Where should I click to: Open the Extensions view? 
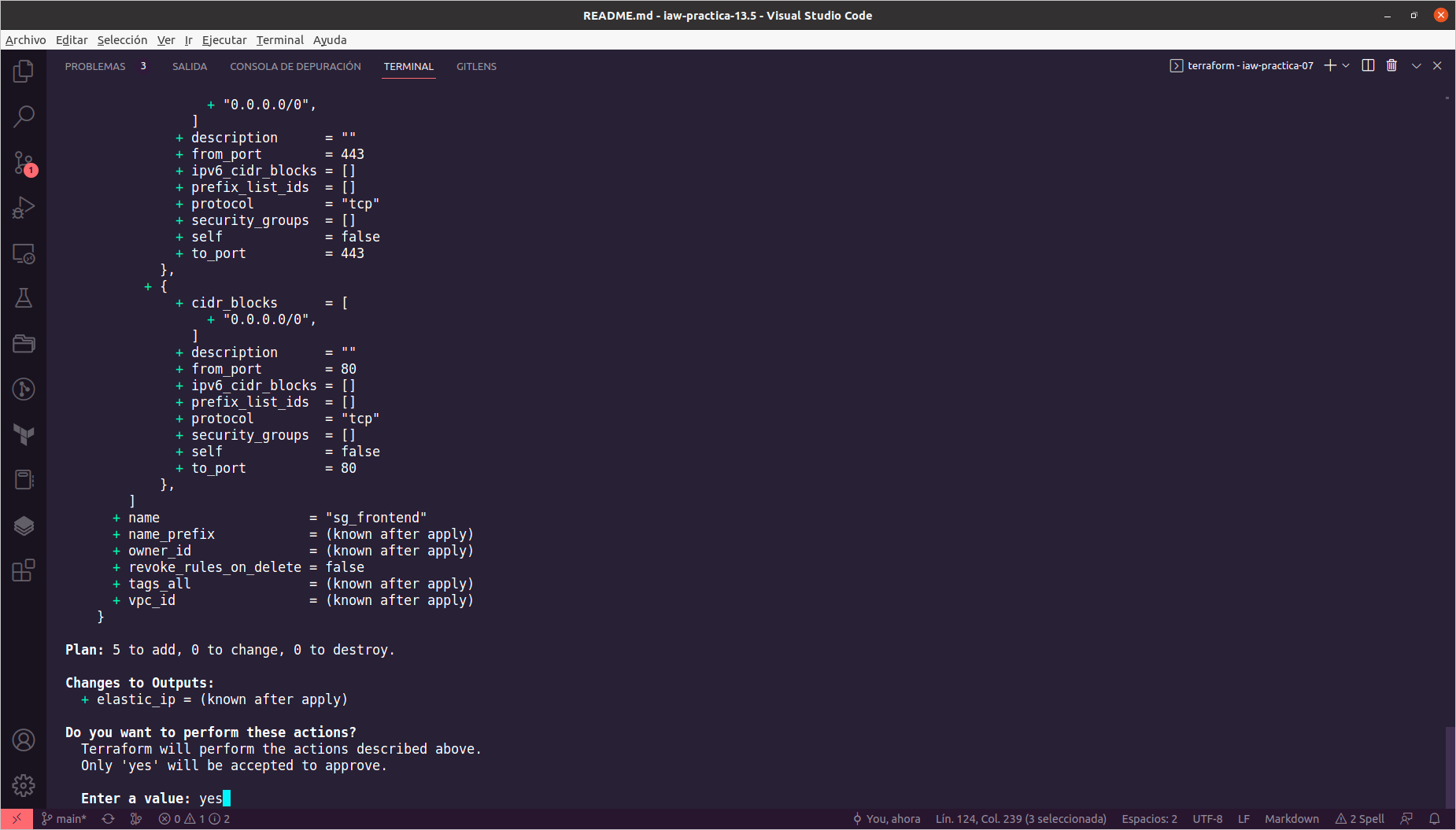pos(24,571)
